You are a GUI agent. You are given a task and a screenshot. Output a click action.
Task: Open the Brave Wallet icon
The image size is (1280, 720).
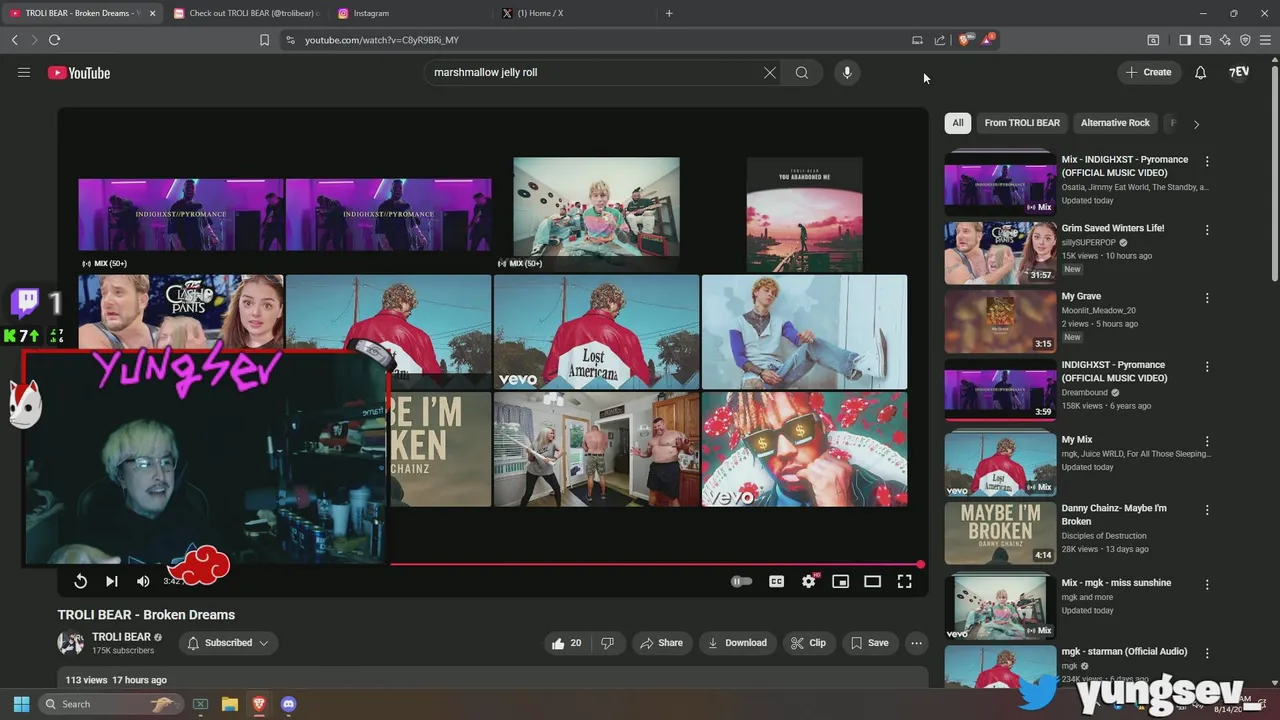[x=1205, y=40]
